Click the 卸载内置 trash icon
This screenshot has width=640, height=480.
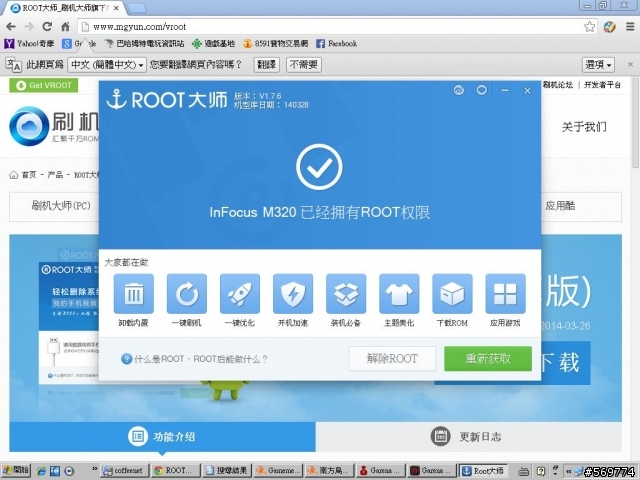click(133, 293)
